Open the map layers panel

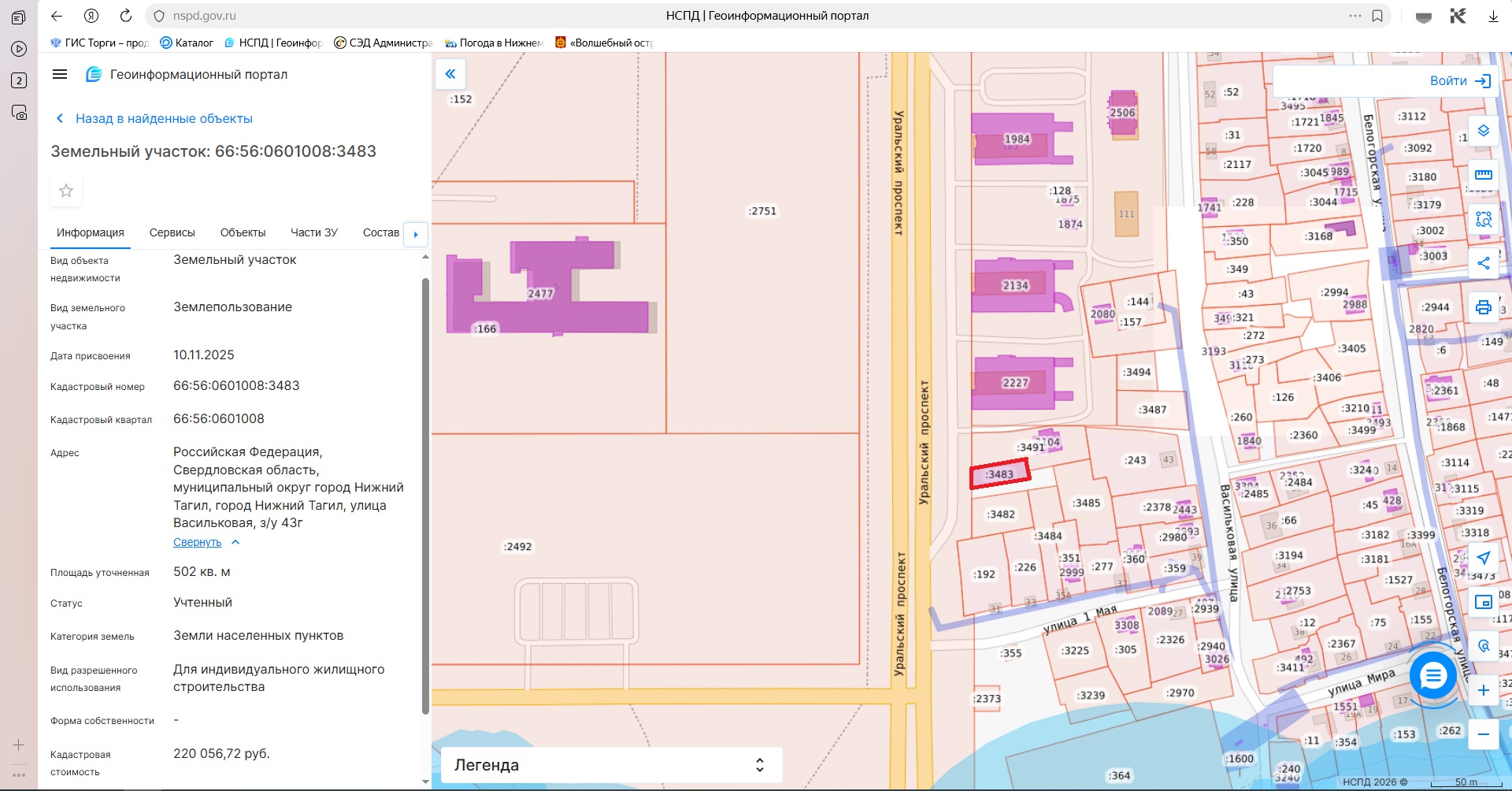tap(1483, 131)
